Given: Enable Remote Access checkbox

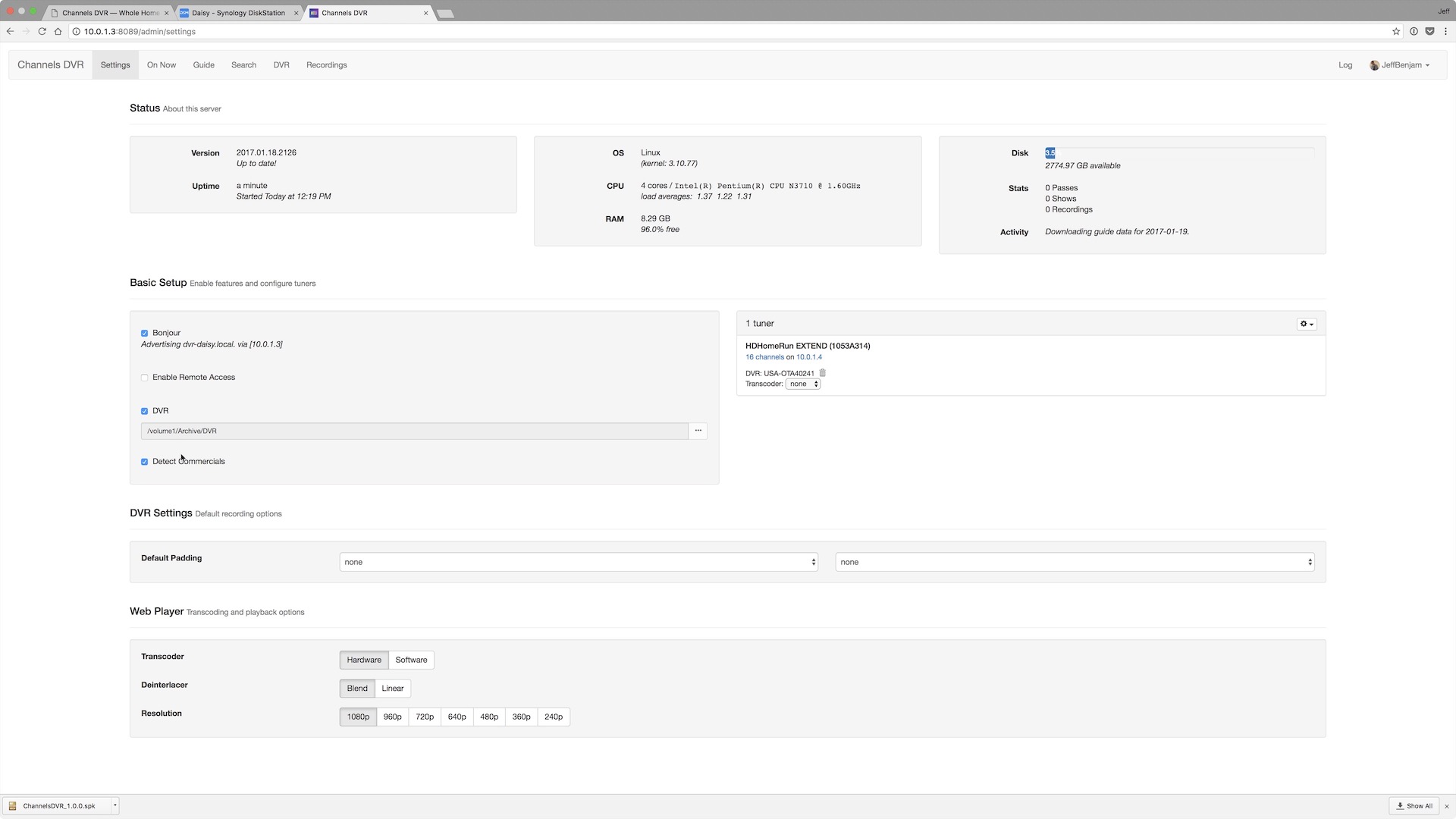Looking at the screenshot, I should [x=144, y=378].
